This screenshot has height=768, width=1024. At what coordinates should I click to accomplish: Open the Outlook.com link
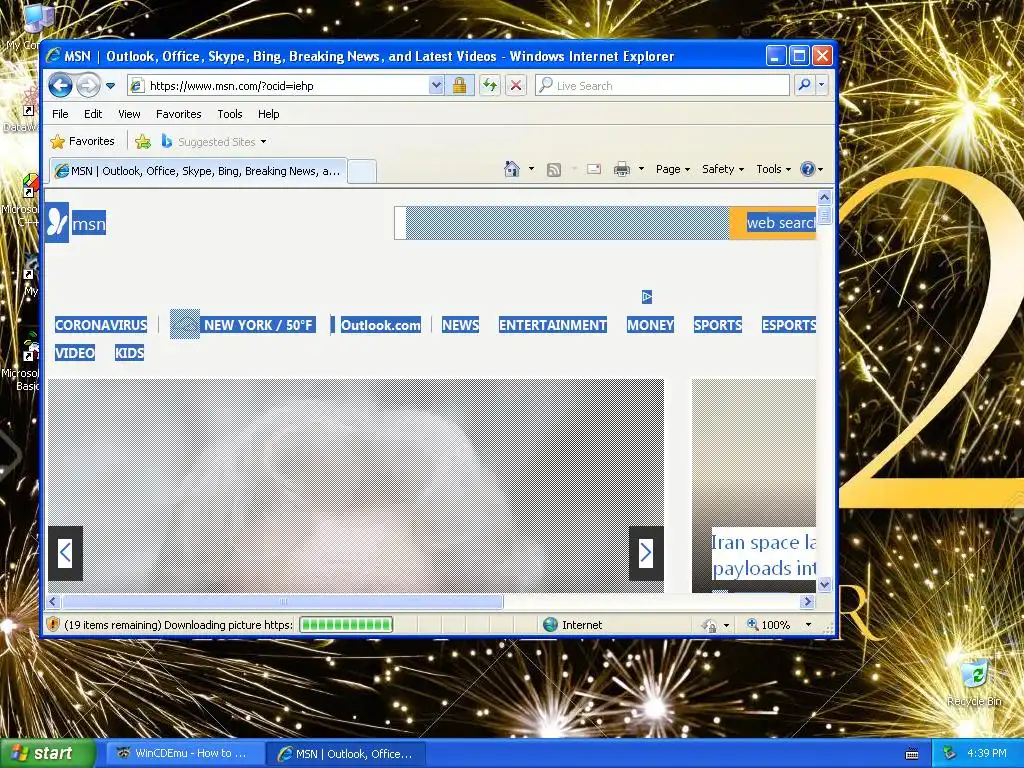[381, 325]
